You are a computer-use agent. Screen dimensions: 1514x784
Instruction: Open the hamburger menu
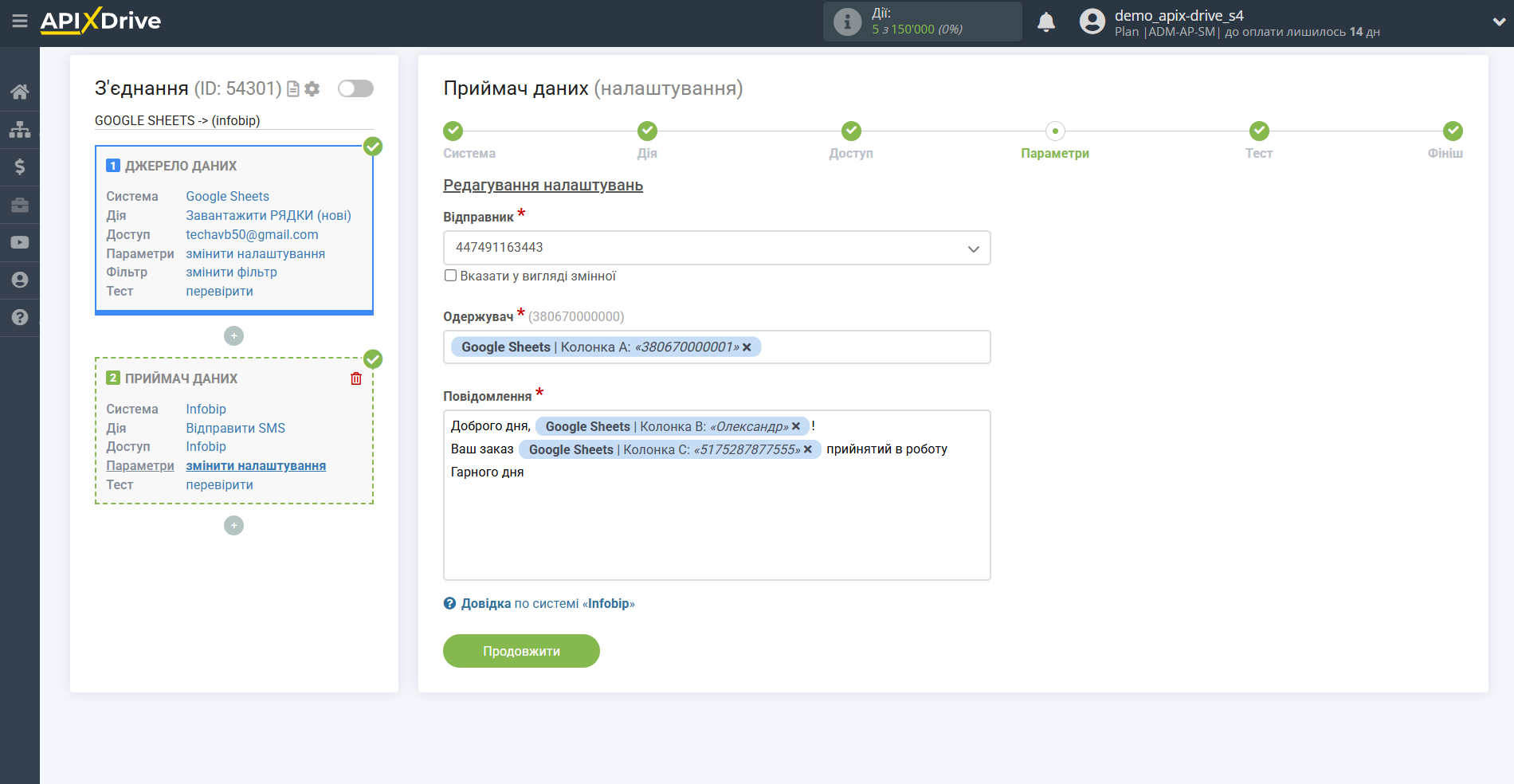[20, 22]
